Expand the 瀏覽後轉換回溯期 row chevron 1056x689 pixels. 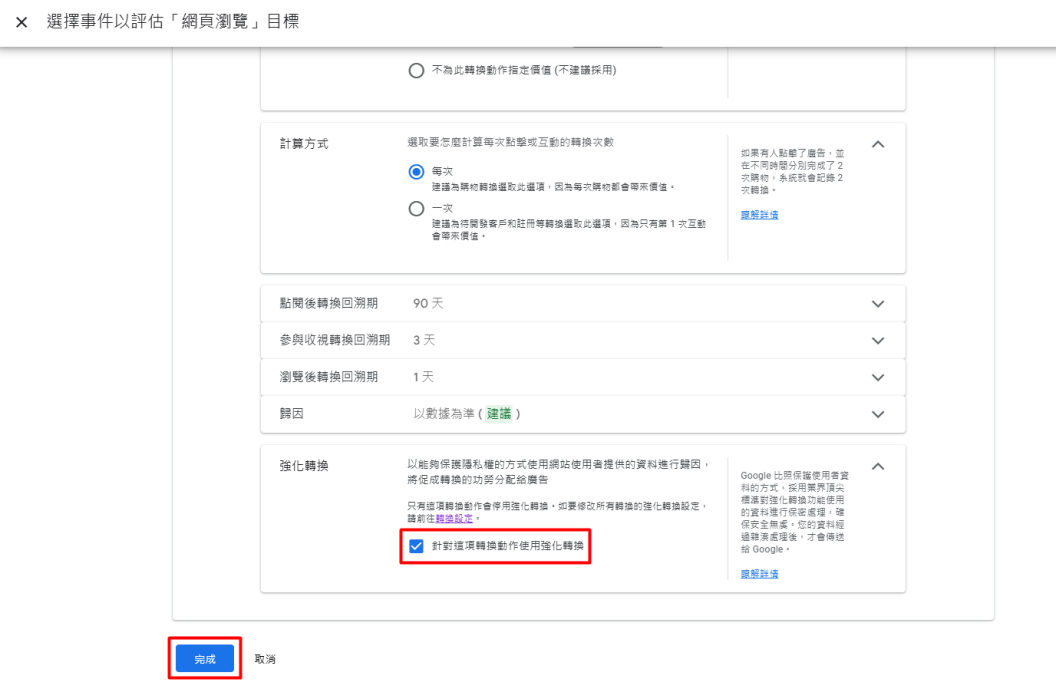[x=878, y=377]
